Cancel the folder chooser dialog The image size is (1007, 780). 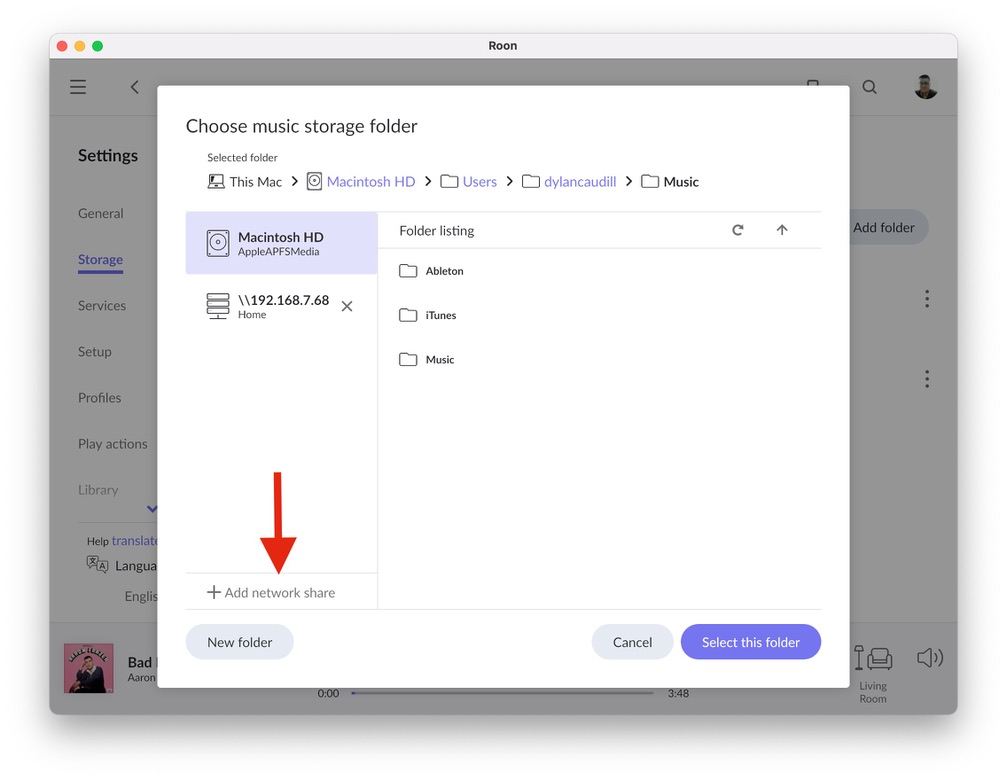(632, 642)
